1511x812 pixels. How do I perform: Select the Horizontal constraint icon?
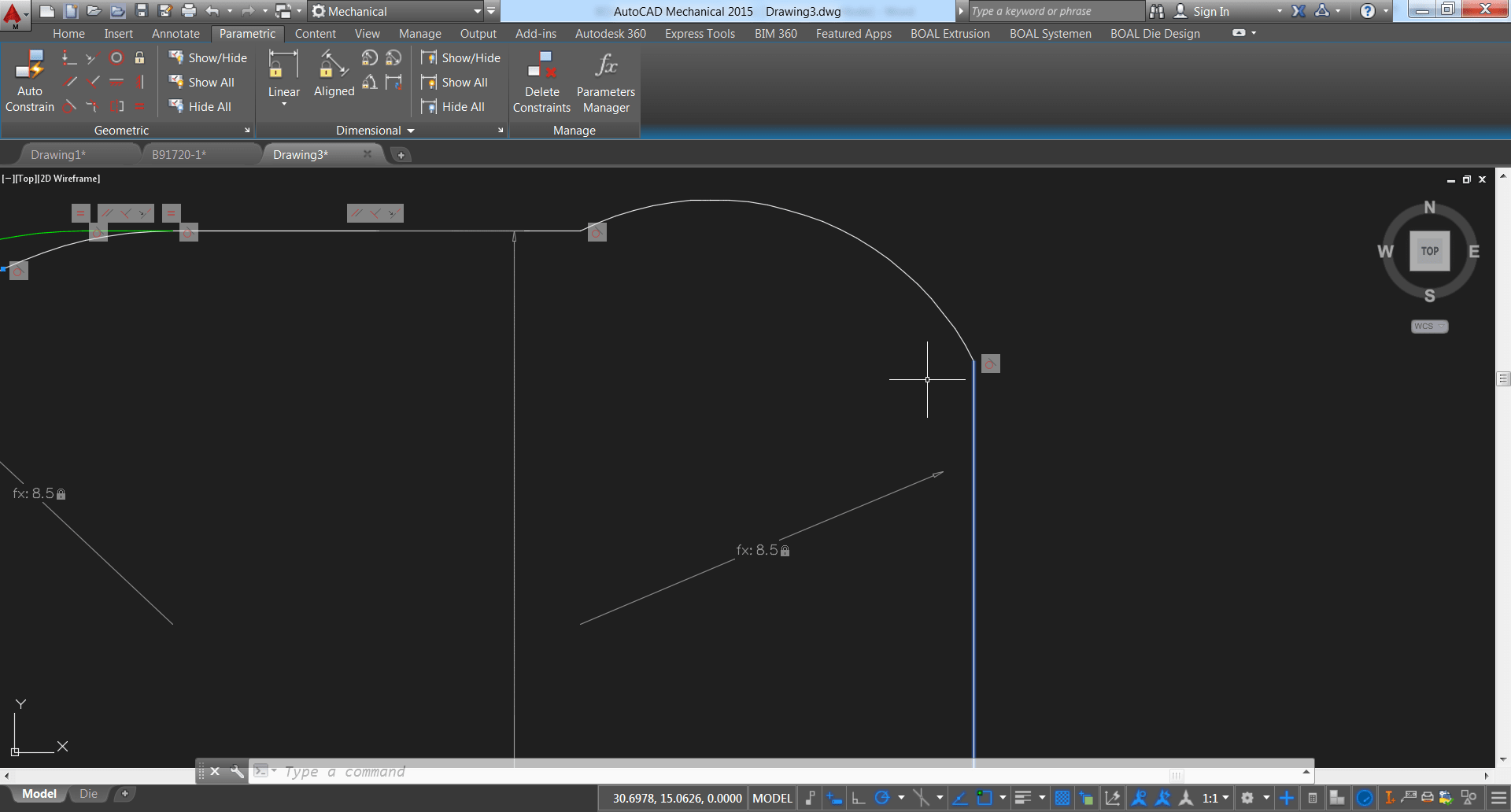[116, 82]
